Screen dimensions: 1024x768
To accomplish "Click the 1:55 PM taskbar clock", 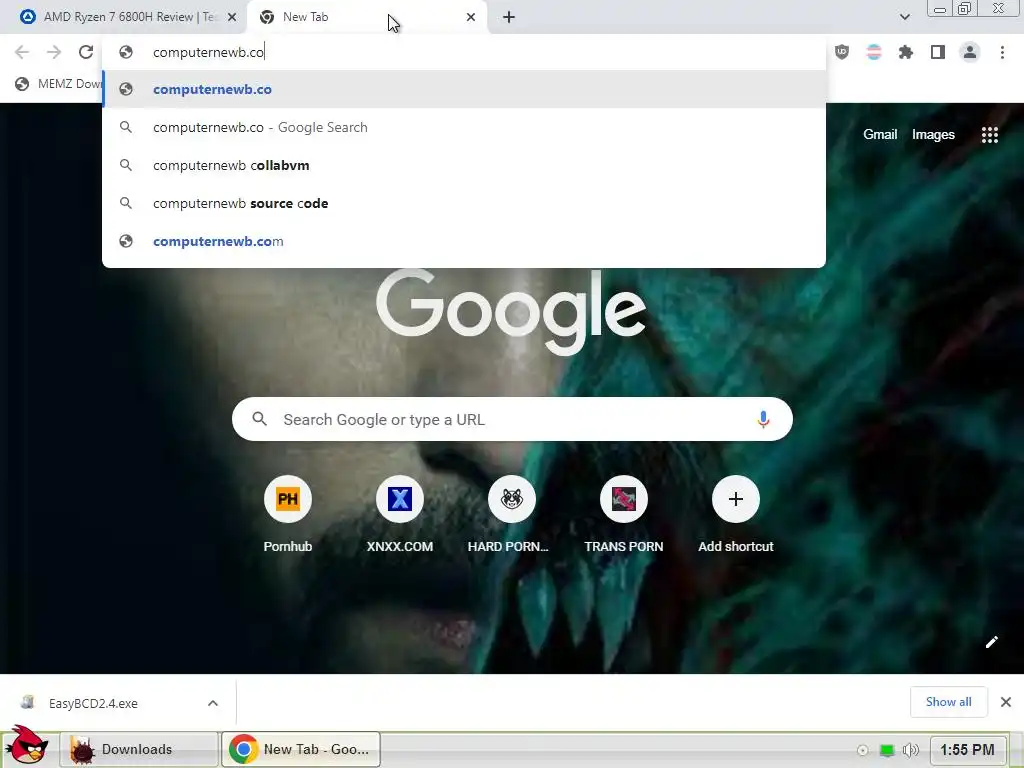I will click(x=967, y=750).
